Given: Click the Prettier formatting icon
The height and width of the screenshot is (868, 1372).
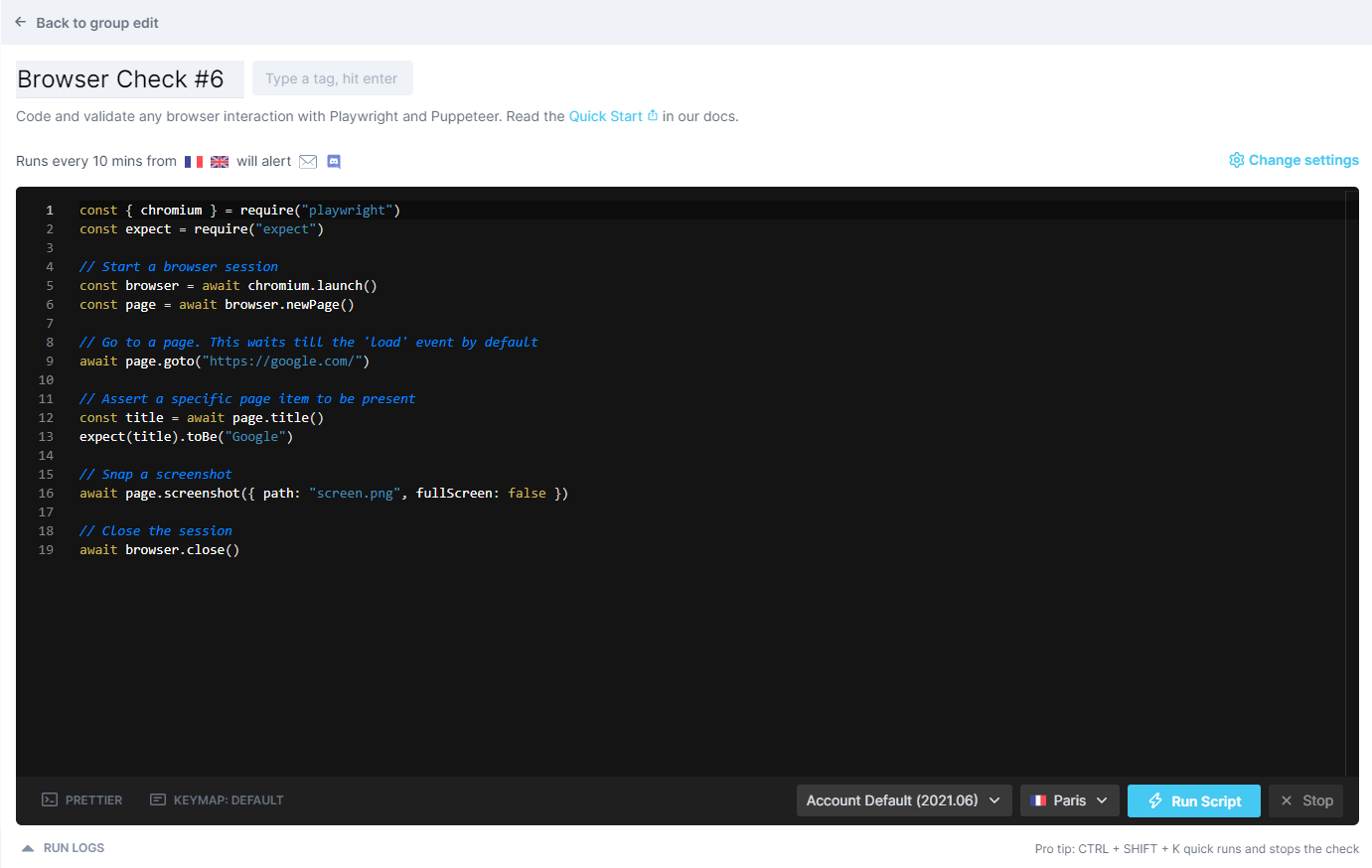Looking at the screenshot, I should tap(47, 799).
